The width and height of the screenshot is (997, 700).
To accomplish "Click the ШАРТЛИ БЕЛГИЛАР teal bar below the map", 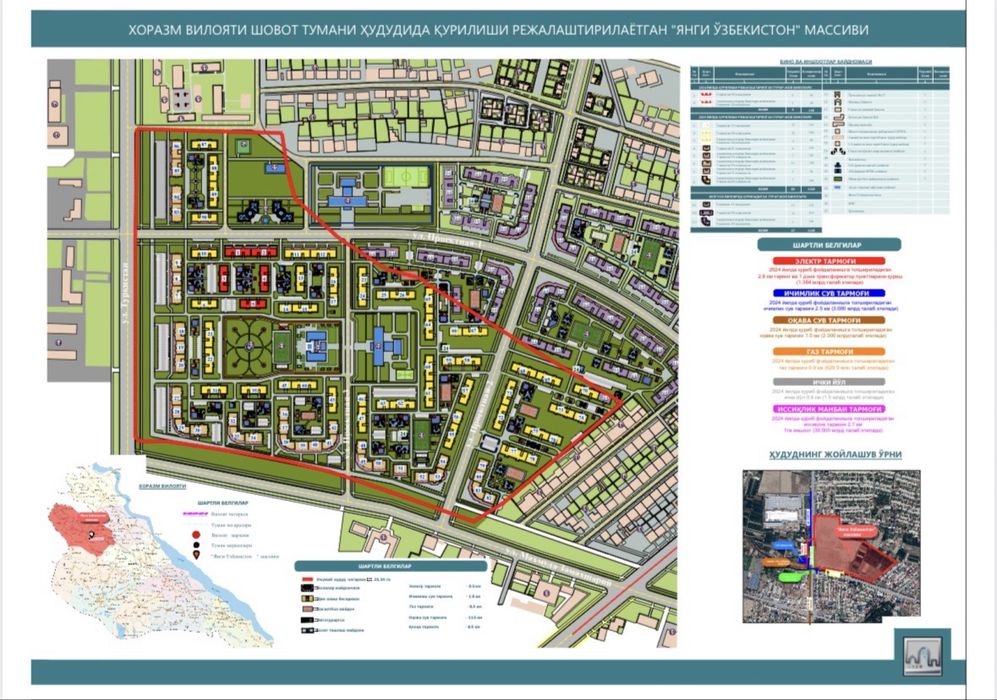I will tap(390, 566).
